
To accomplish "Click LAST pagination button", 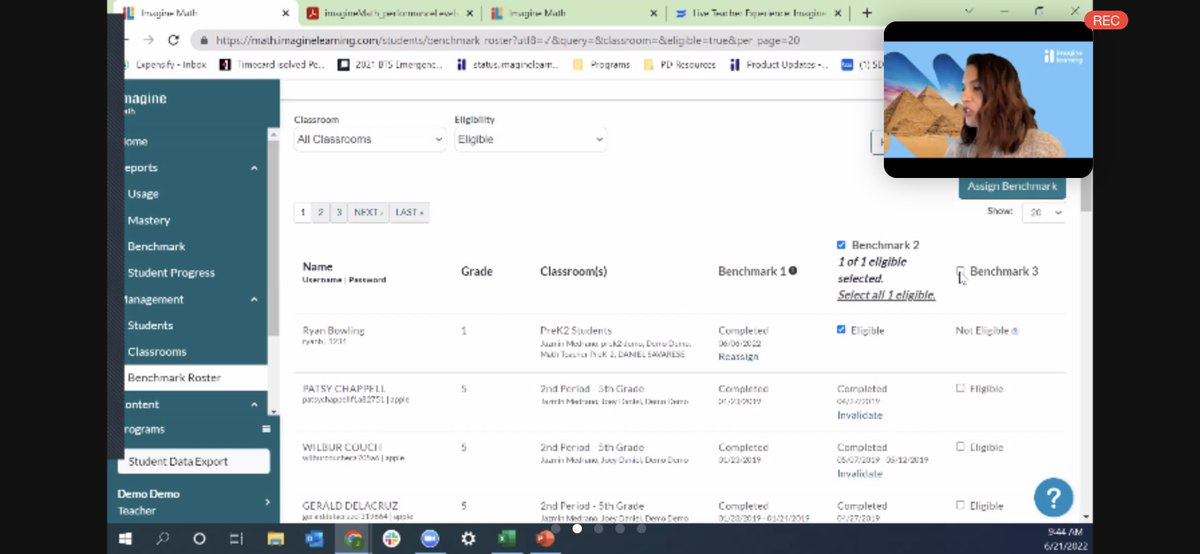I will (x=409, y=212).
